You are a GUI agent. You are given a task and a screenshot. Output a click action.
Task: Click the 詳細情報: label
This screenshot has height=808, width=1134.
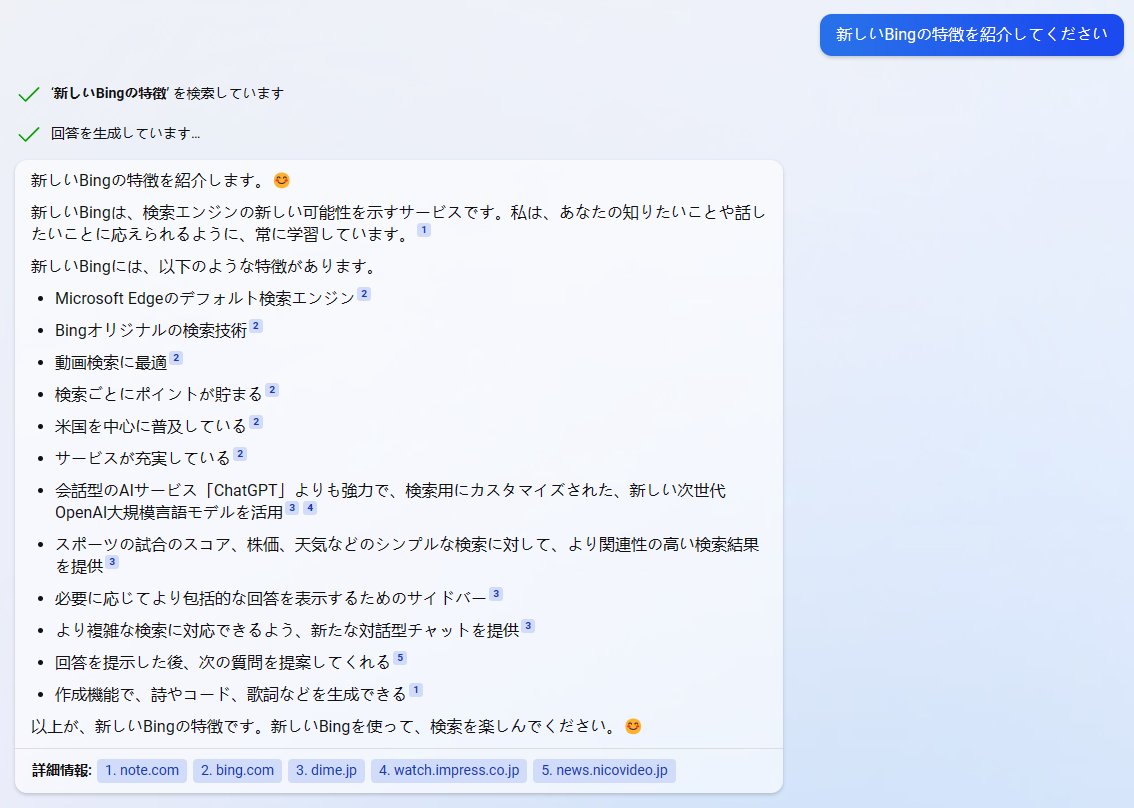coord(61,770)
